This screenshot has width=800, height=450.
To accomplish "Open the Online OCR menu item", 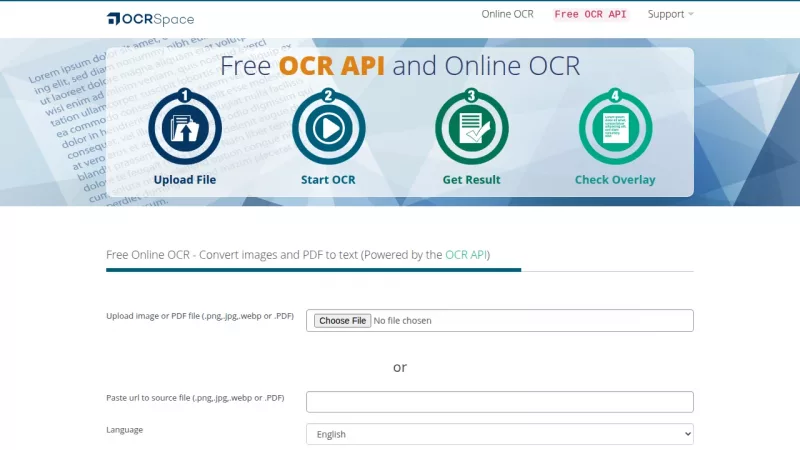I will 507,14.
